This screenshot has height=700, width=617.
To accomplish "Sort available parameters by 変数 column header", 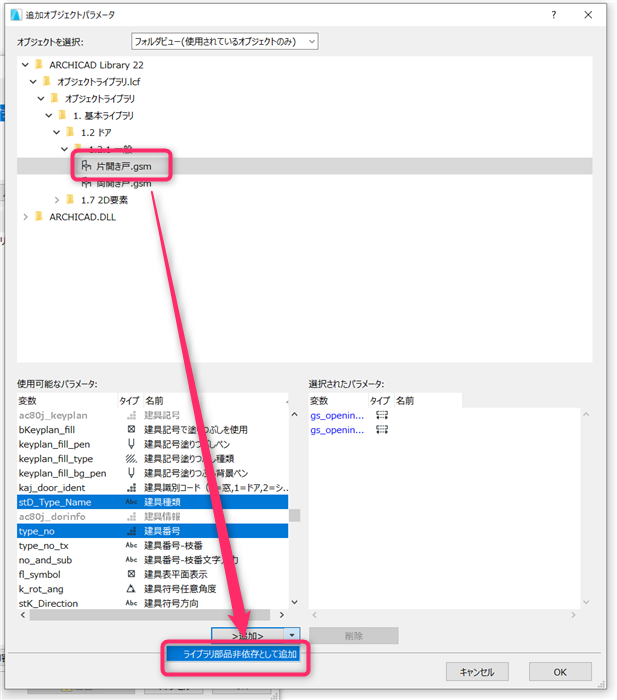I will [67, 401].
